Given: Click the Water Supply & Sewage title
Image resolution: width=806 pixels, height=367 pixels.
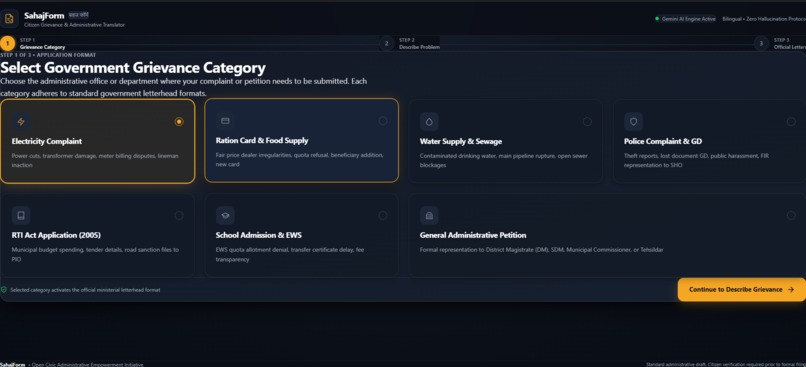Looking at the screenshot, I should [461, 141].
